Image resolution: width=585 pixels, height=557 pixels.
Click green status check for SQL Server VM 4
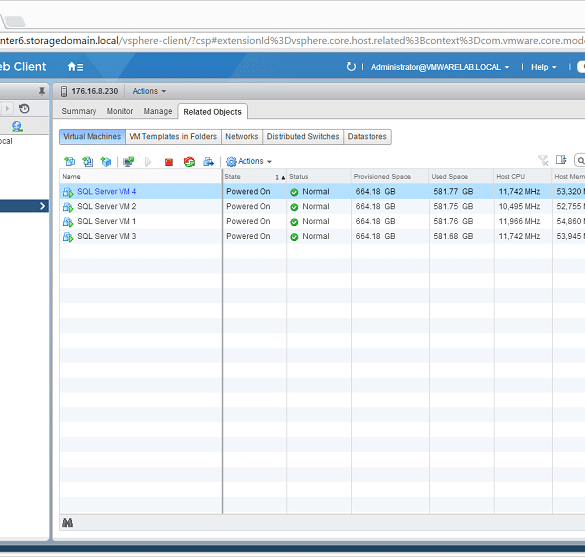[x=294, y=192]
